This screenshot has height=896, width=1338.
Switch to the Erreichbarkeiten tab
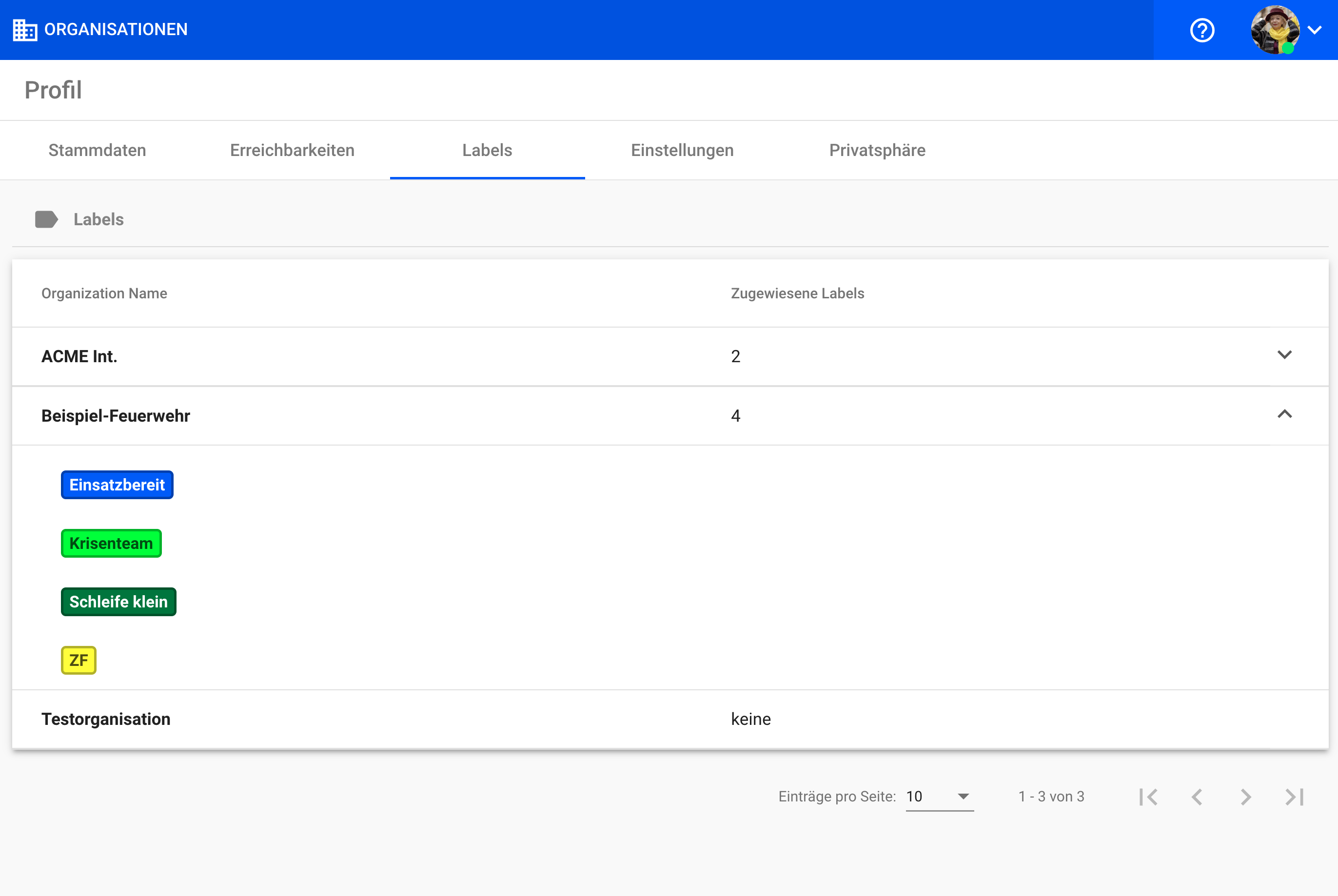pyautogui.click(x=292, y=150)
